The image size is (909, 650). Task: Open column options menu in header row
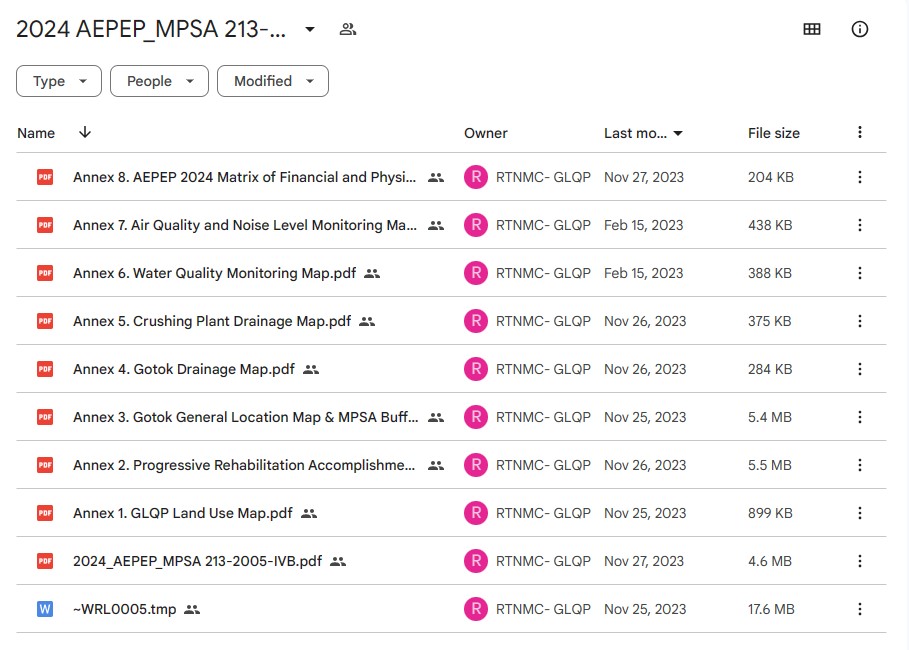click(x=859, y=132)
